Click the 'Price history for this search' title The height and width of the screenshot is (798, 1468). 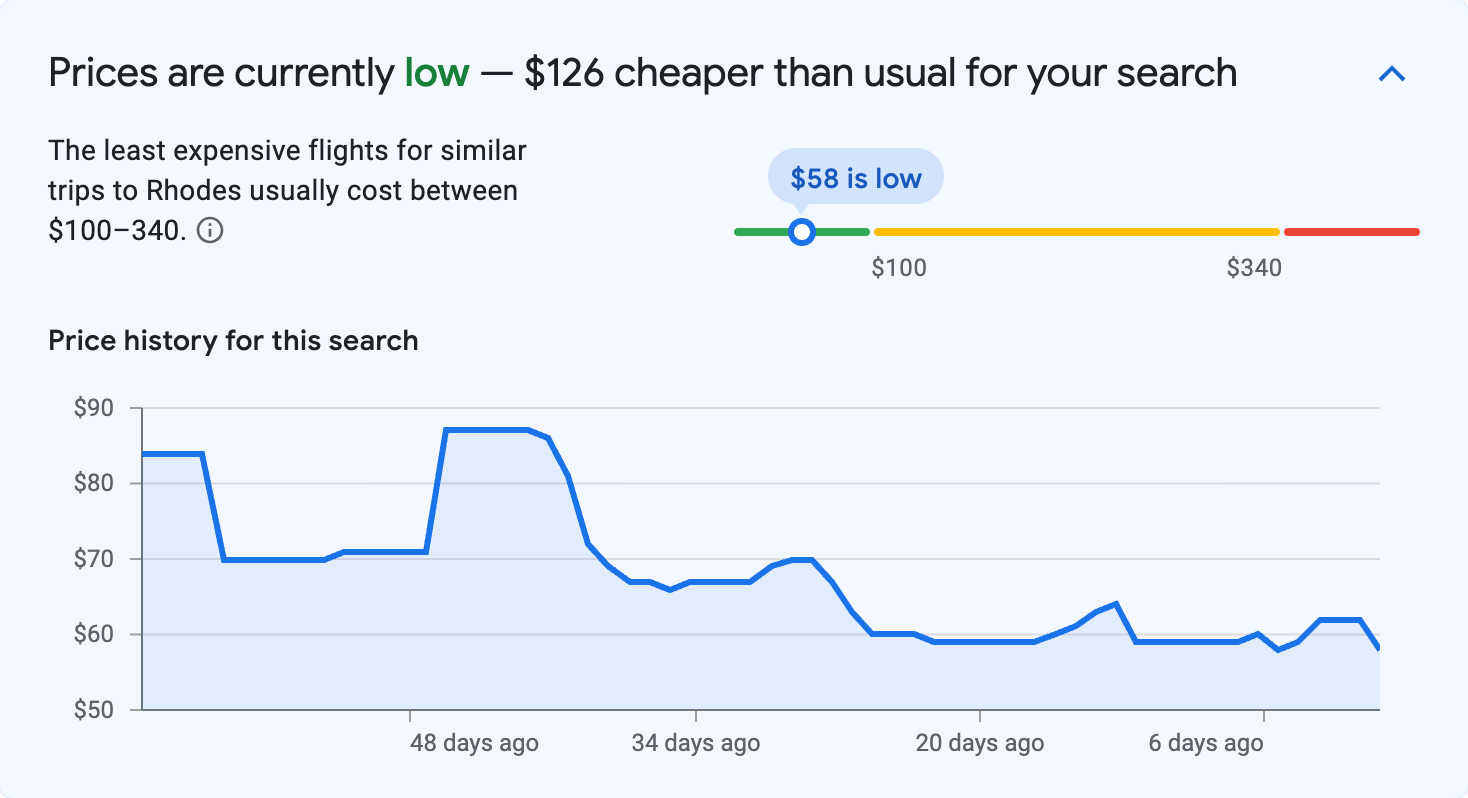[232, 340]
